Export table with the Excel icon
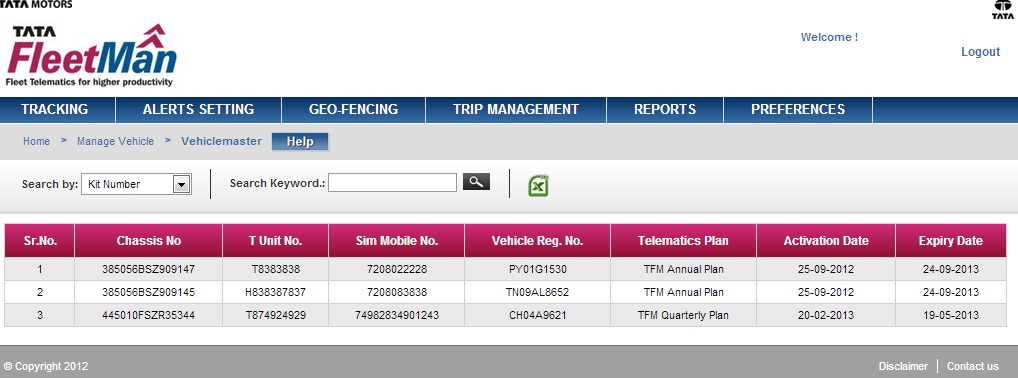Viewport: 1018px width, 378px height. click(x=538, y=186)
